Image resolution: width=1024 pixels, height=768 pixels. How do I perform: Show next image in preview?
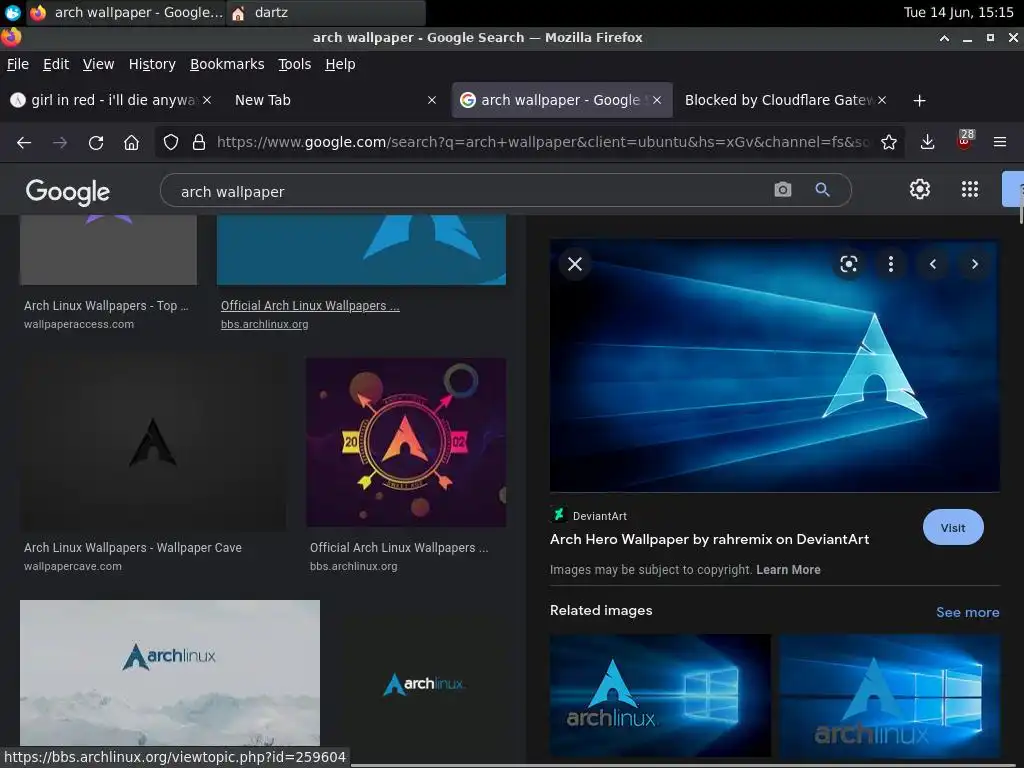(974, 264)
